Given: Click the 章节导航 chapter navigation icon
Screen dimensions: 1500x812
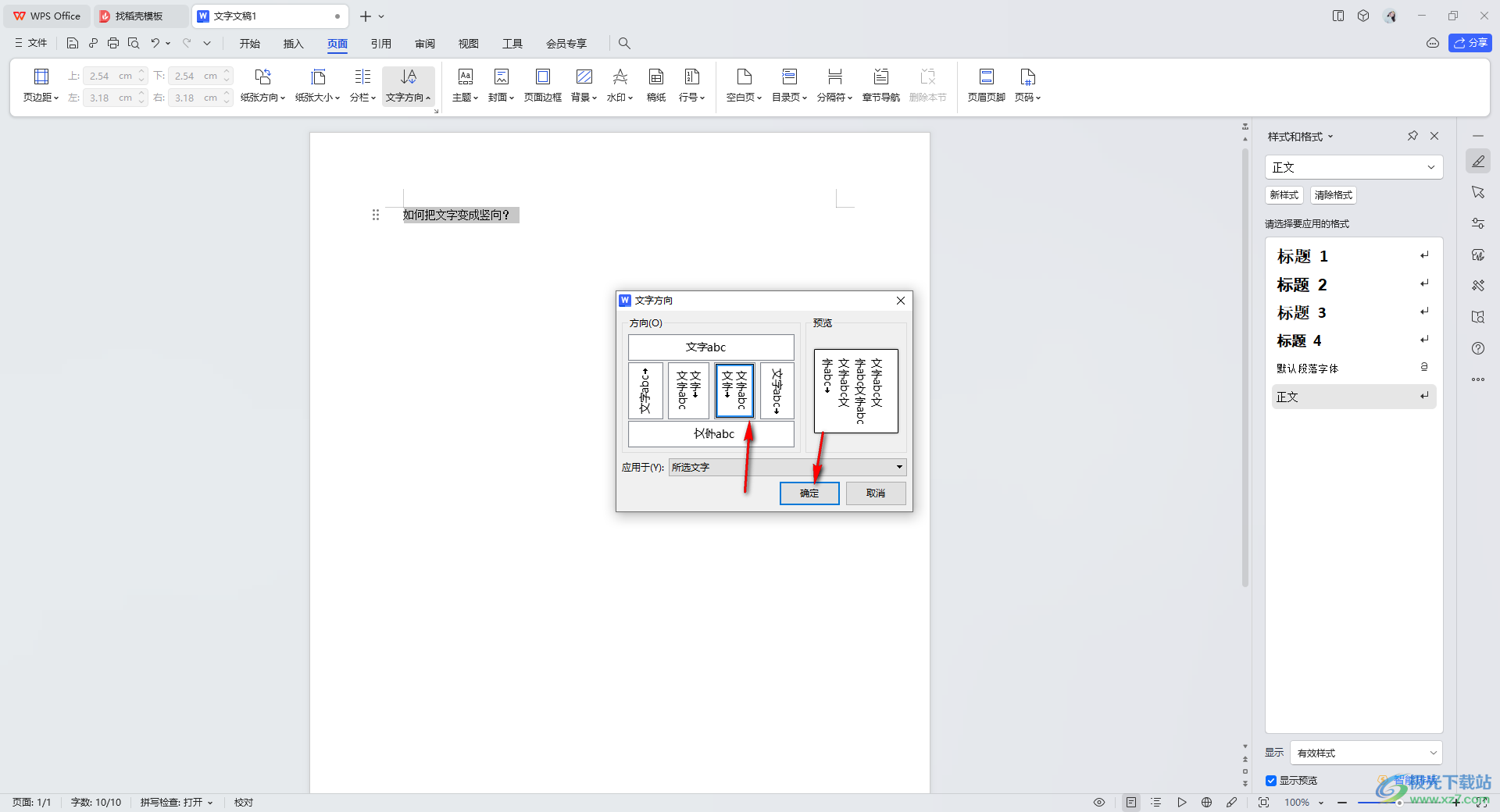Looking at the screenshot, I should 881,77.
